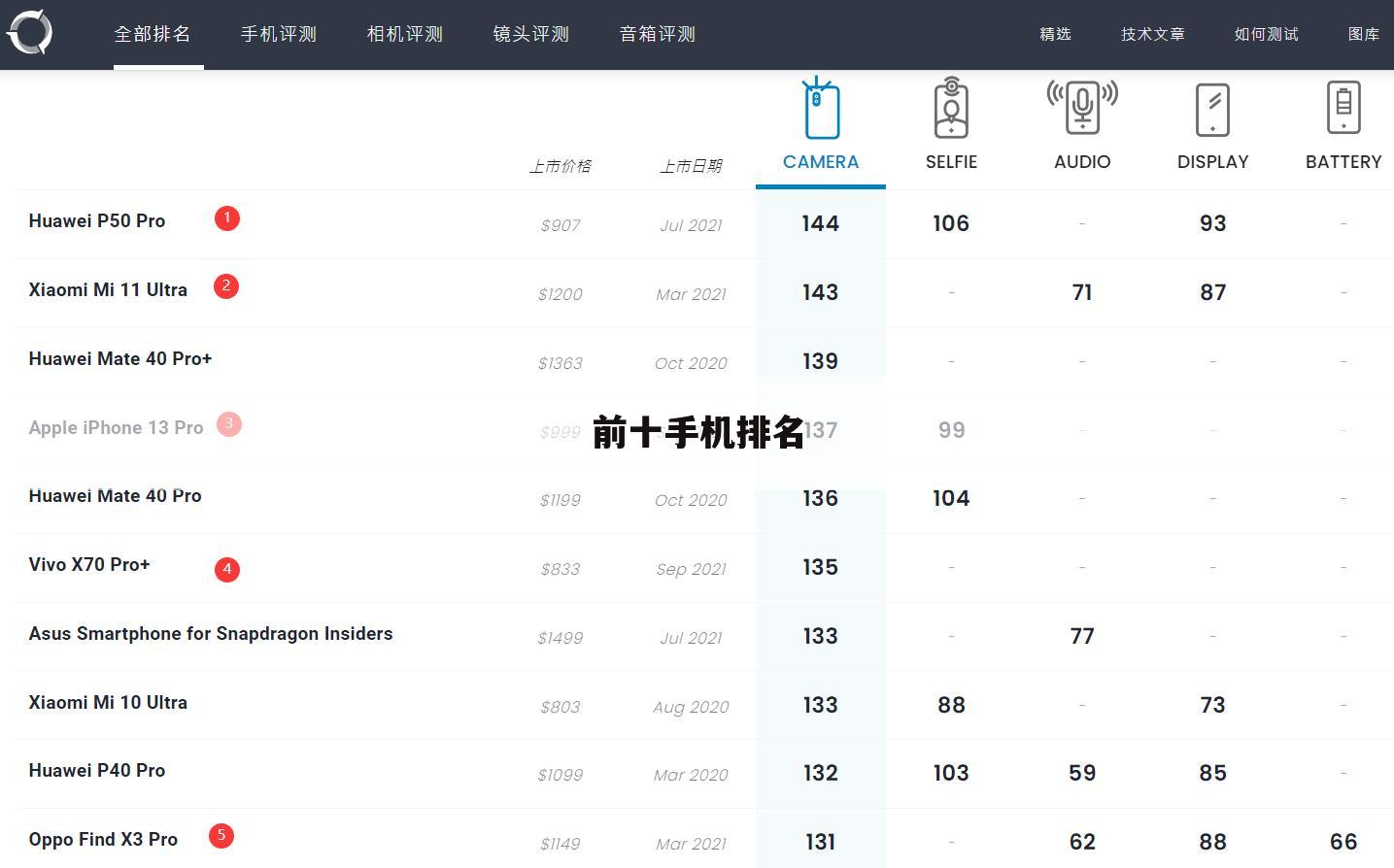The height and width of the screenshot is (868, 1394).
Task: Click audio score 59 for Huawei P40 Pro
Action: coord(1082,773)
